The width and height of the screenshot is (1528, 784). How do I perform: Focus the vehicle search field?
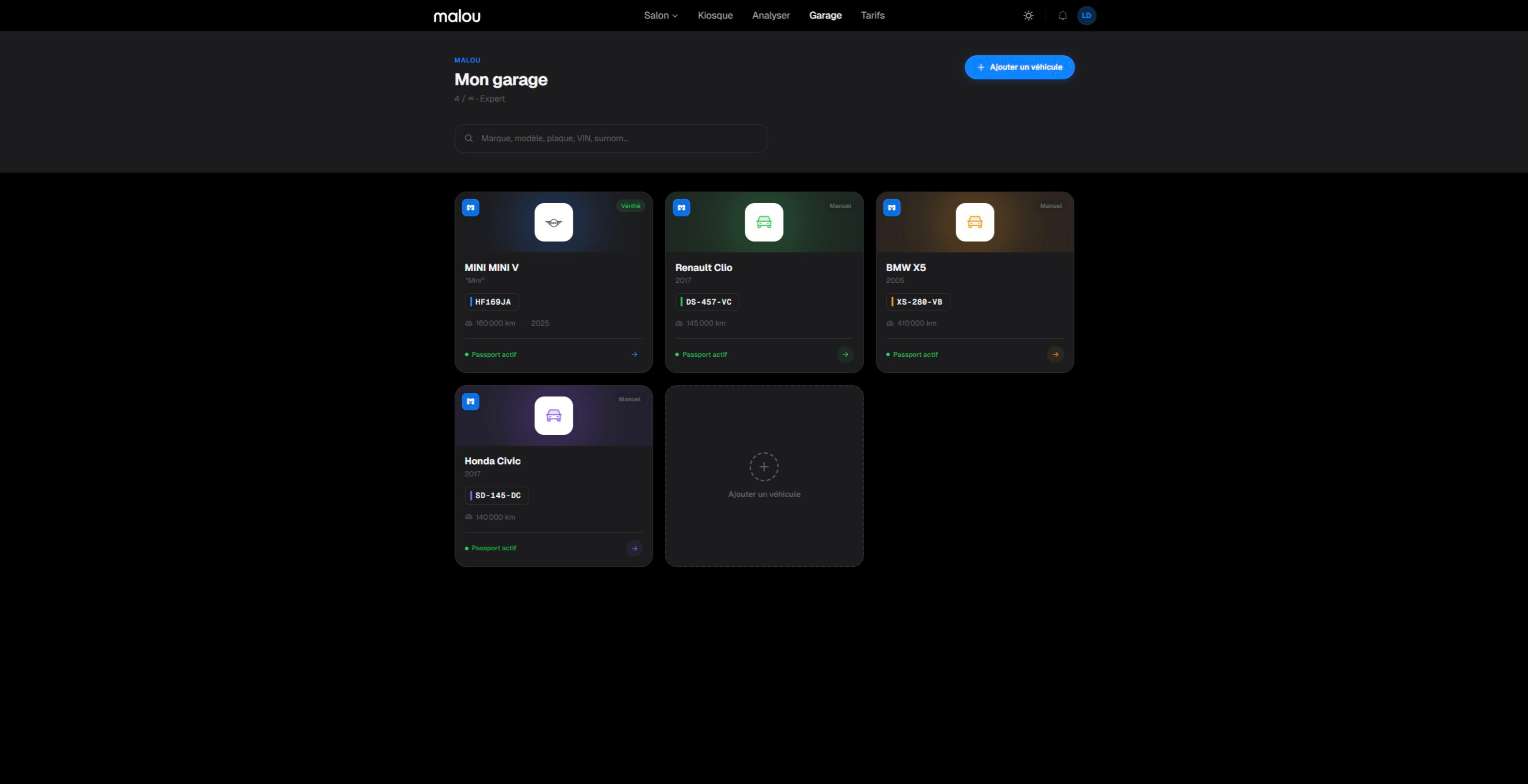coord(610,138)
